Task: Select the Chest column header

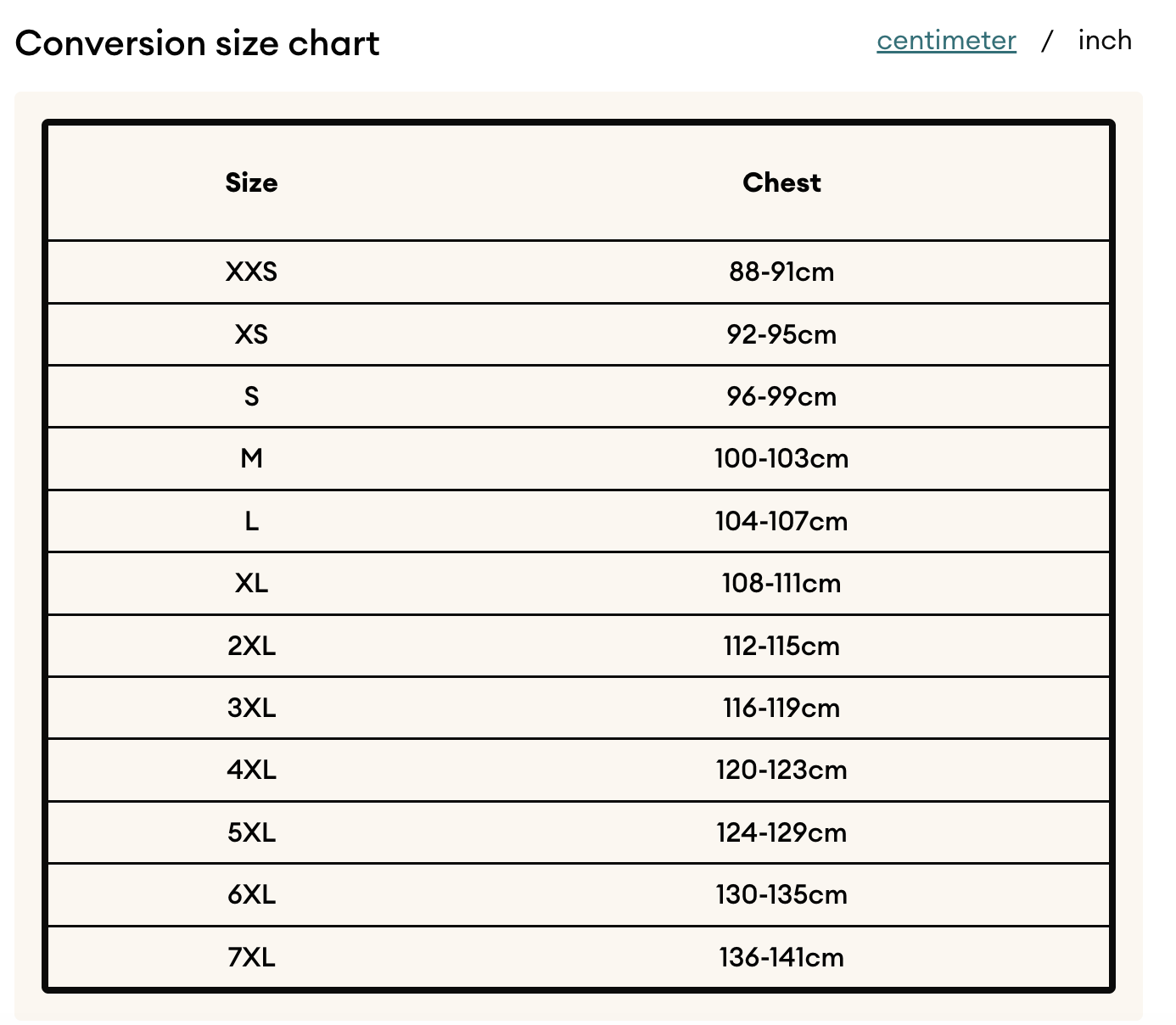Action: 781,182
